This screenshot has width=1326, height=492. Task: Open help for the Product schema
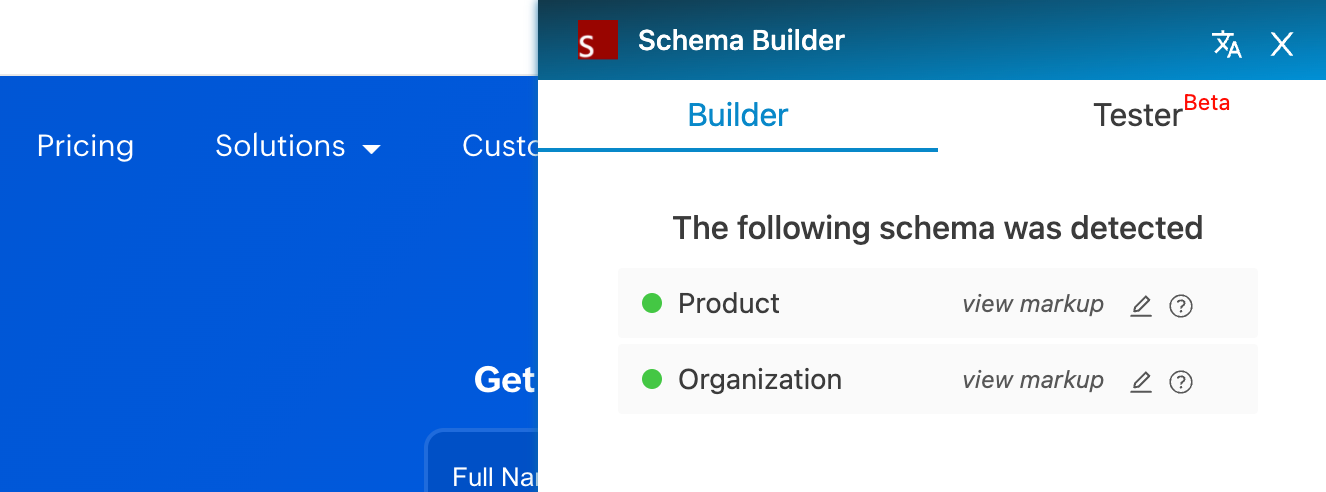pos(1181,305)
